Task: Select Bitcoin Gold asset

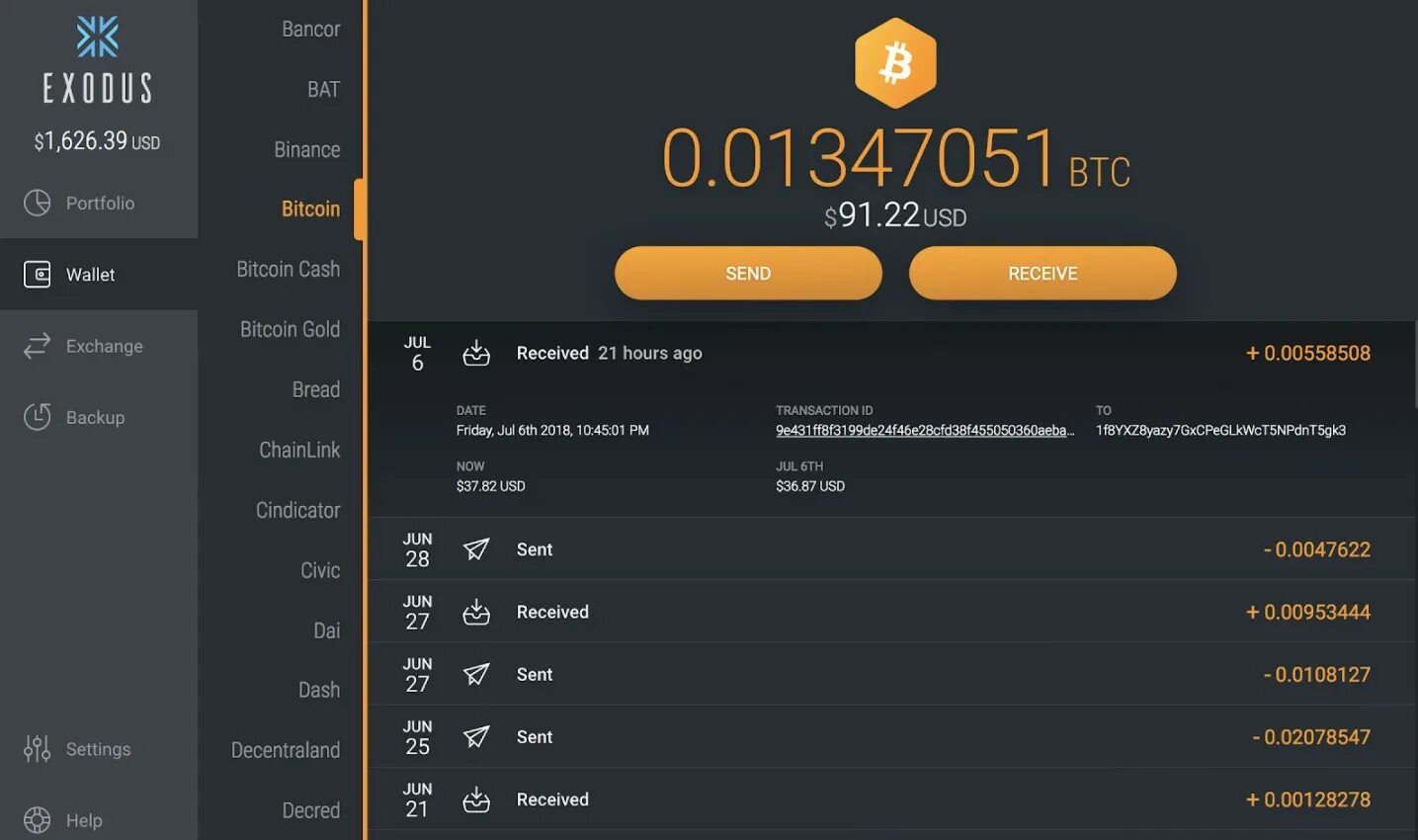Action: pyautogui.click(x=290, y=329)
